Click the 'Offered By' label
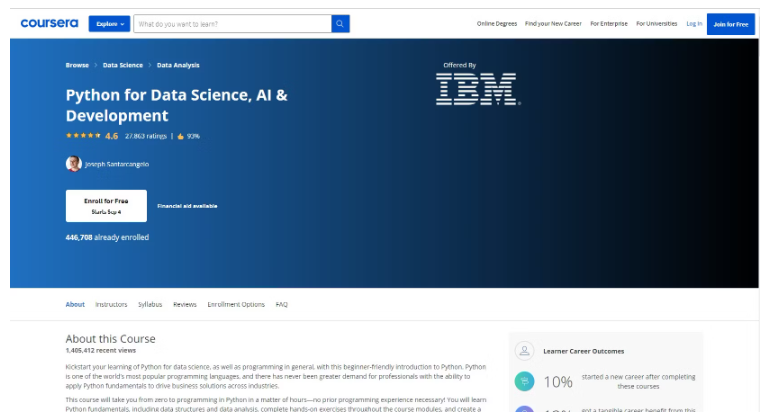The width and height of the screenshot is (766, 417). click(460, 65)
